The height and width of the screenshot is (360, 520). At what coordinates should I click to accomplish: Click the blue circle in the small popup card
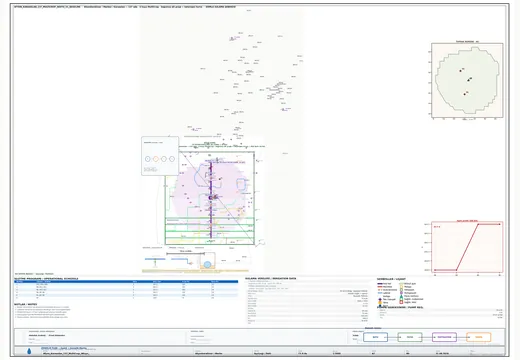coord(148,159)
